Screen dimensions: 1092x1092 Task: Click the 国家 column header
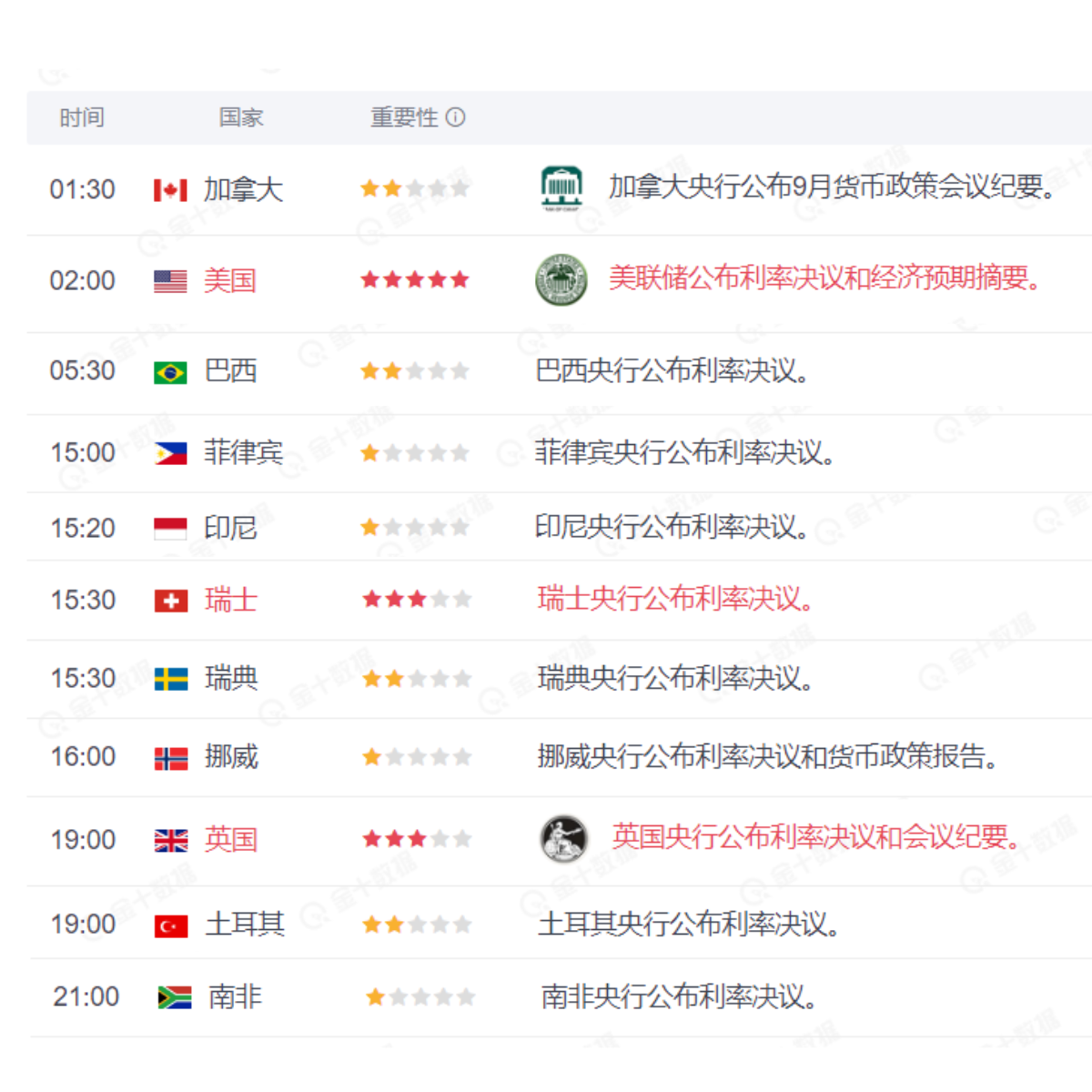pyautogui.click(x=241, y=117)
